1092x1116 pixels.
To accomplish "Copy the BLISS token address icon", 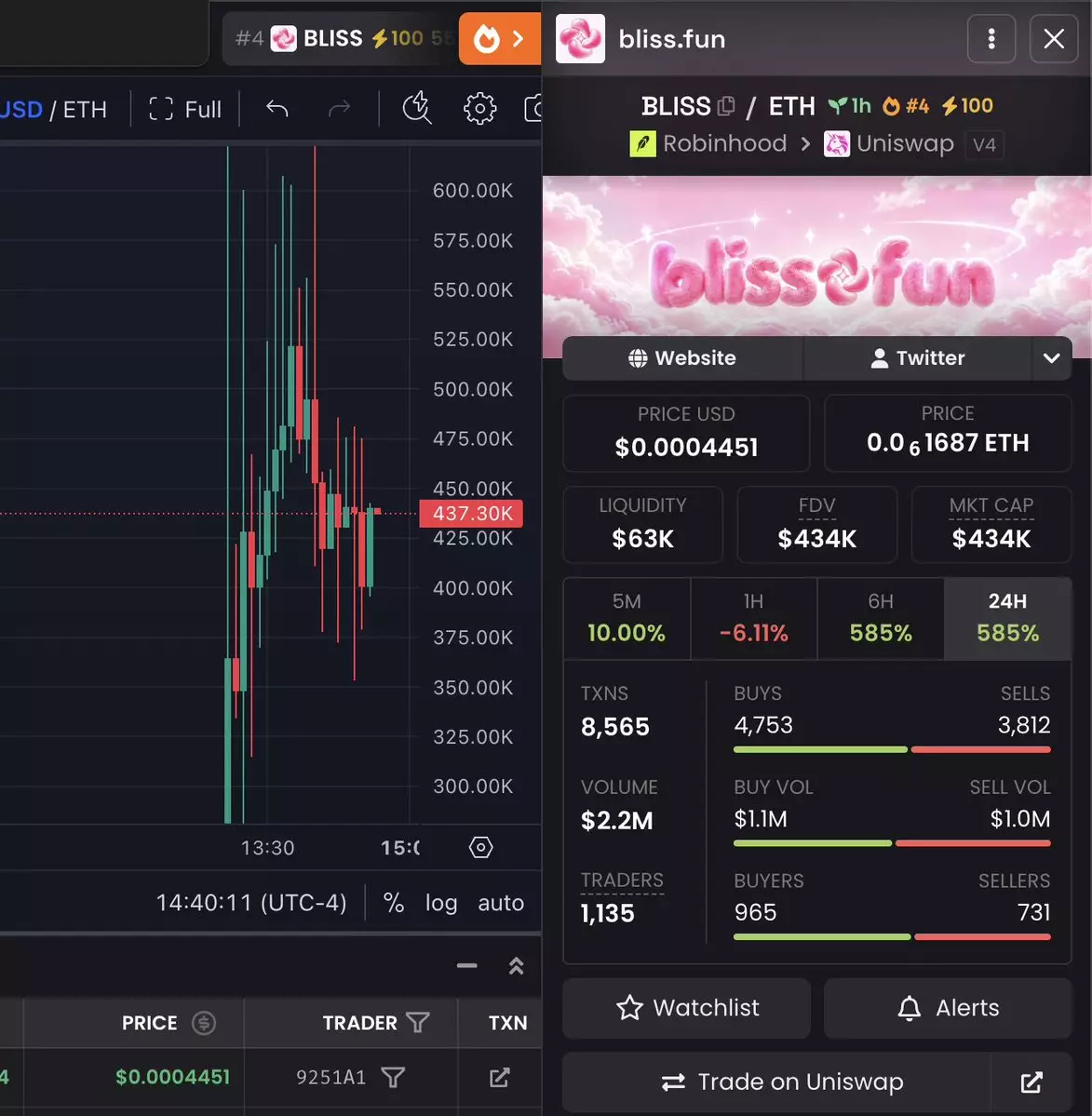I will point(726,106).
